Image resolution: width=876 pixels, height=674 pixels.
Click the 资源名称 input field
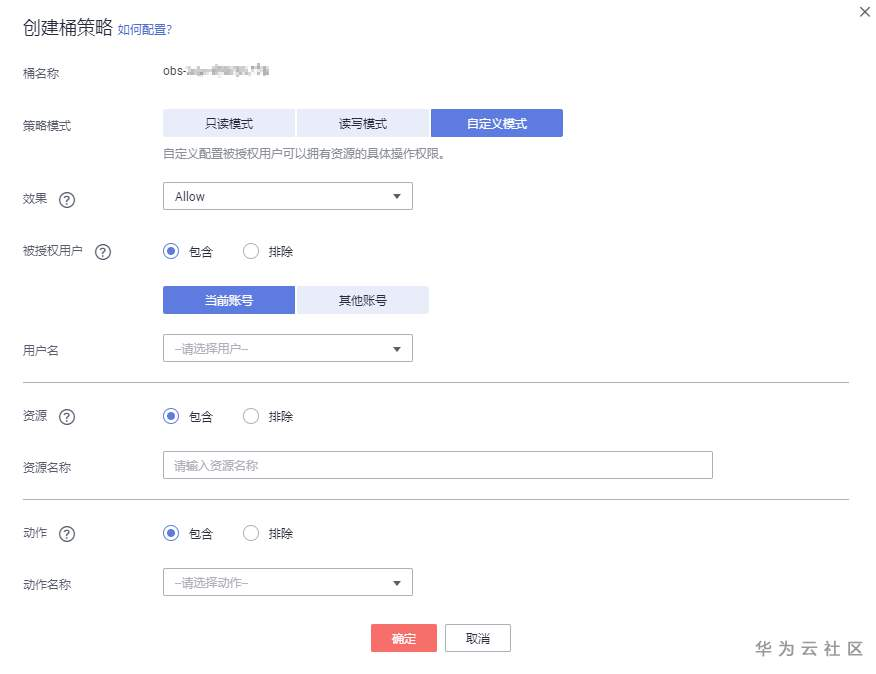coord(437,465)
